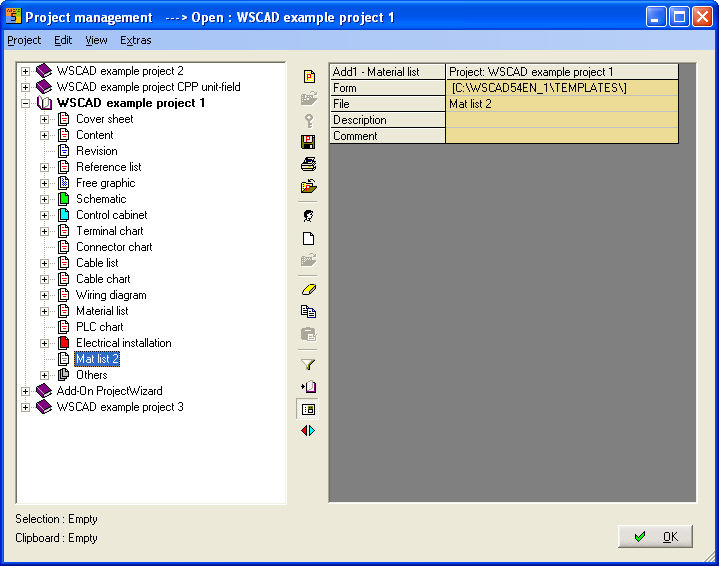Maximize the Project management window

679,17
